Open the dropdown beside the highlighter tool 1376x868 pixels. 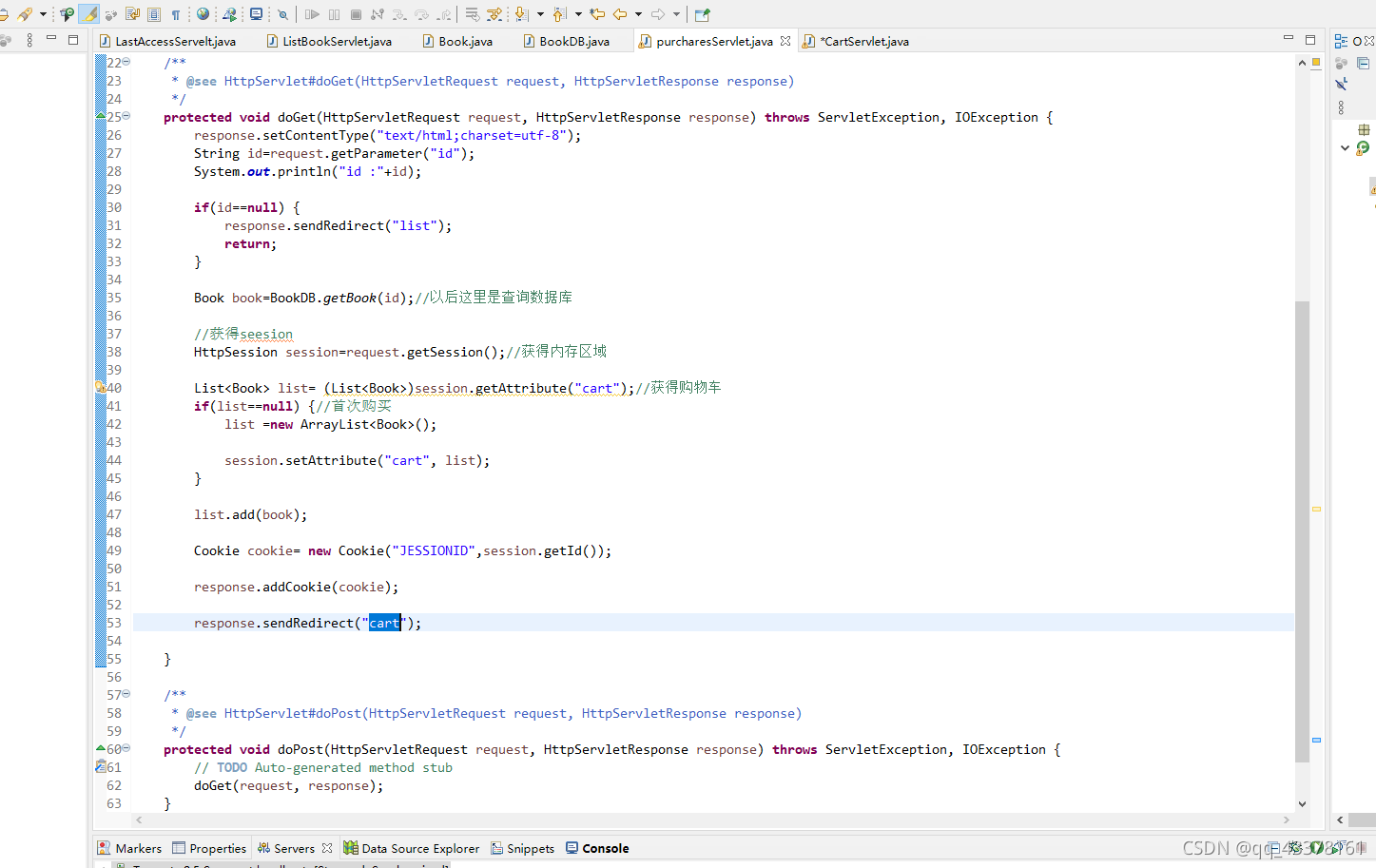click(x=43, y=14)
